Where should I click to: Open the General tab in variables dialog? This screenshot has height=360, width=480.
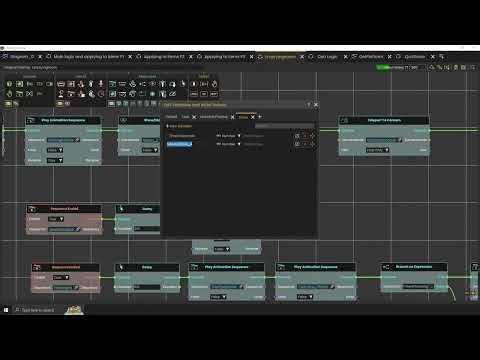coord(171,117)
